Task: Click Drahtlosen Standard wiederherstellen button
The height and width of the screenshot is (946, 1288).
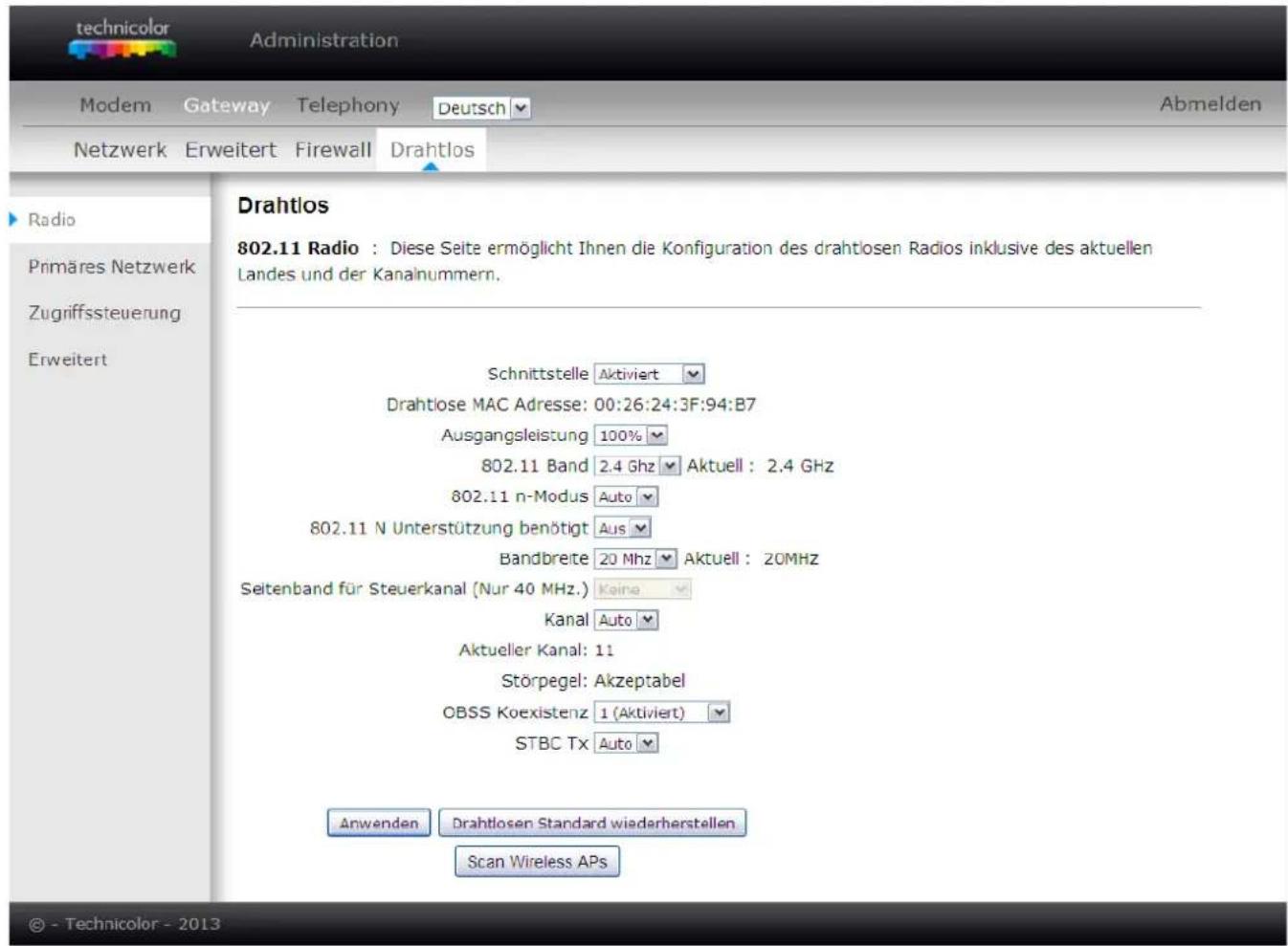Action: pyautogui.click(x=592, y=823)
